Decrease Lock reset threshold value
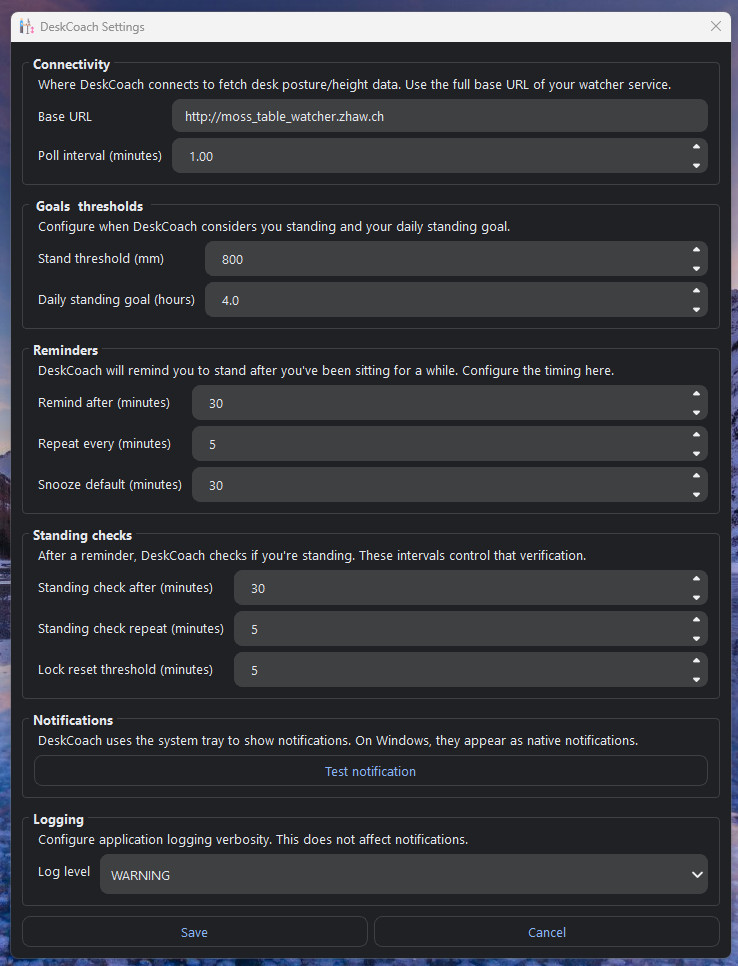Image resolution: width=738 pixels, height=966 pixels. coord(696,679)
